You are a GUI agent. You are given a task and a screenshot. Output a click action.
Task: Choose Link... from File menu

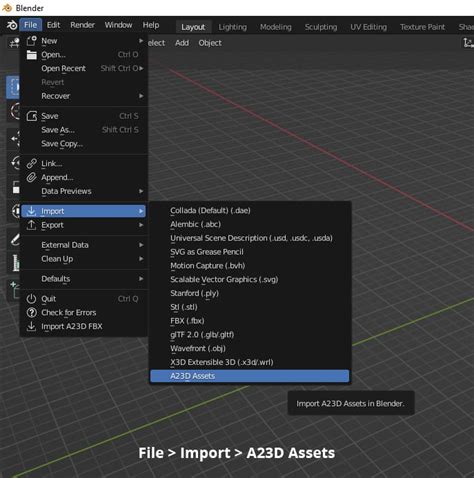pos(84,164)
